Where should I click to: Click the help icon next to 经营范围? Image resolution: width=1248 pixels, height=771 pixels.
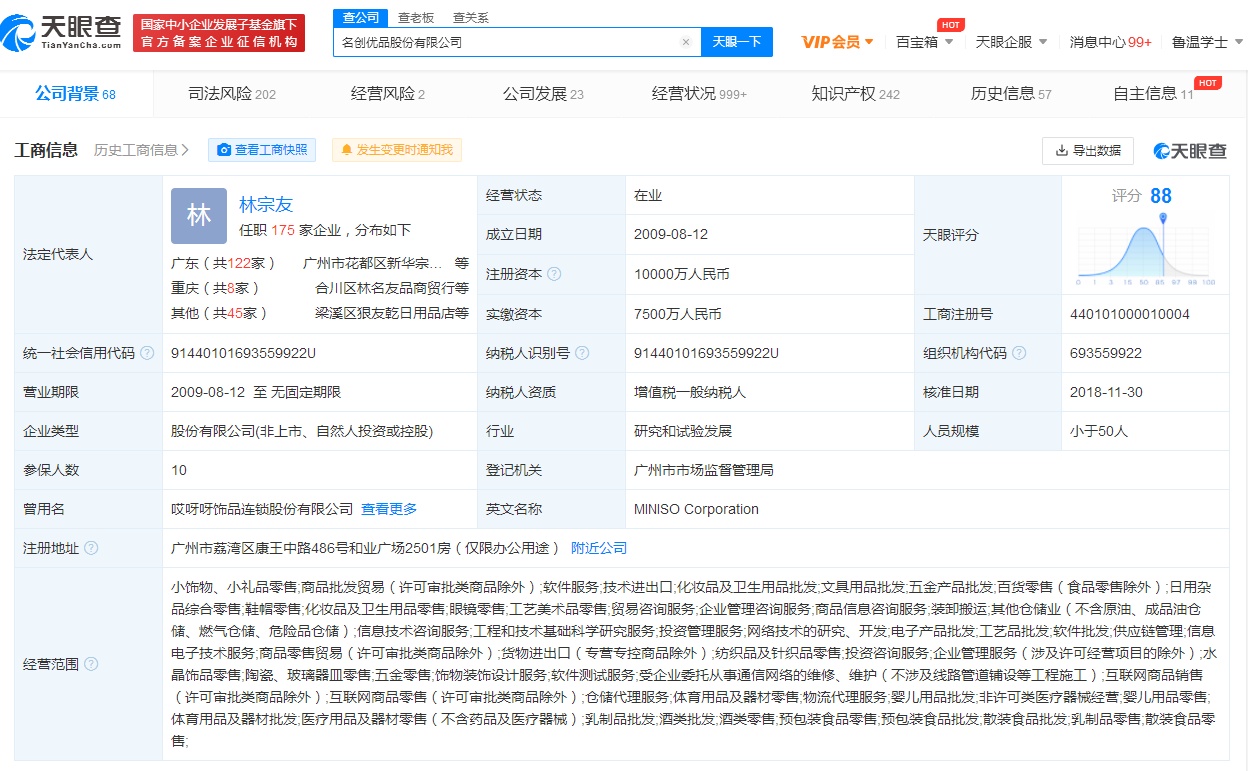pyautogui.click(x=91, y=664)
